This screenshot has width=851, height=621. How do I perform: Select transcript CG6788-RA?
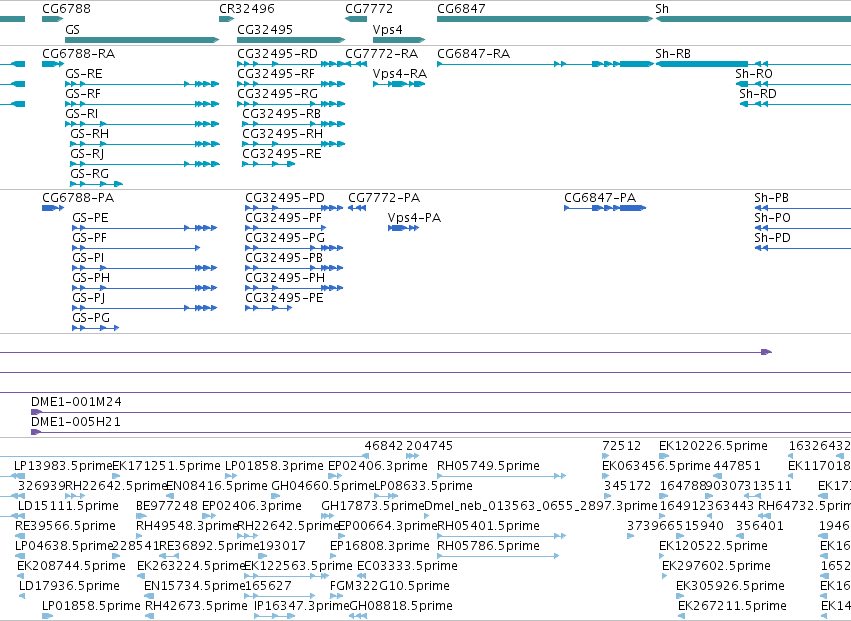coord(79,54)
